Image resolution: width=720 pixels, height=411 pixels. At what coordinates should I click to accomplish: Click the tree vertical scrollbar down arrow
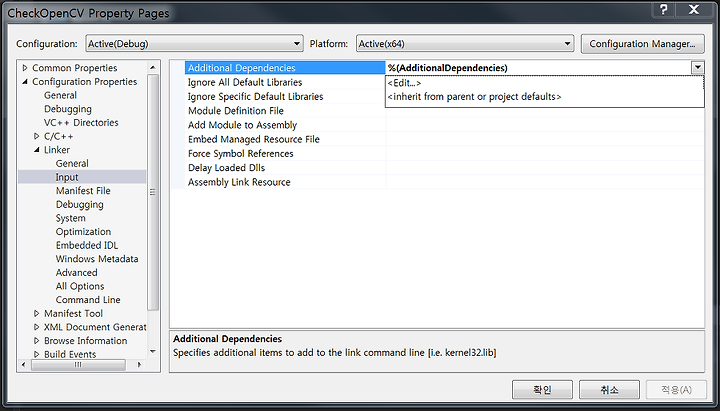(x=153, y=352)
